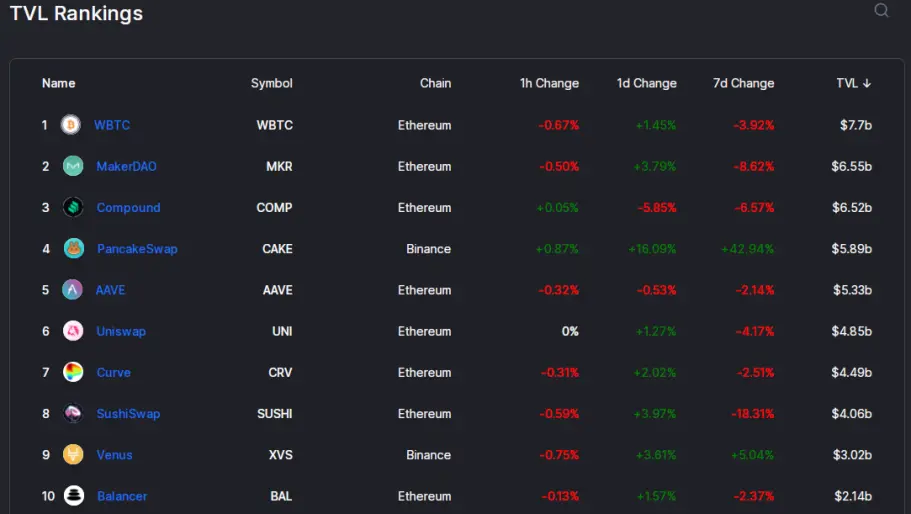Image resolution: width=911 pixels, height=514 pixels.
Task: Click the $4.06b TVL value
Action: tap(851, 414)
